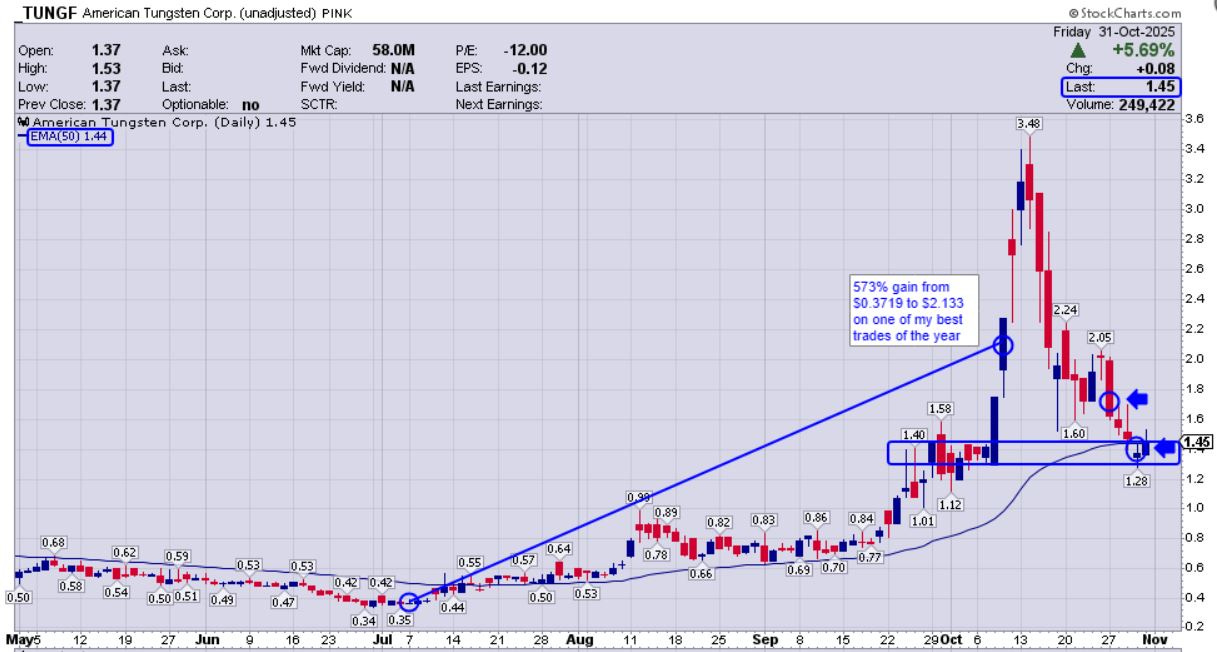Click the 1.58 high price label
Image resolution: width=1217 pixels, height=652 pixels.
point(939,408)
